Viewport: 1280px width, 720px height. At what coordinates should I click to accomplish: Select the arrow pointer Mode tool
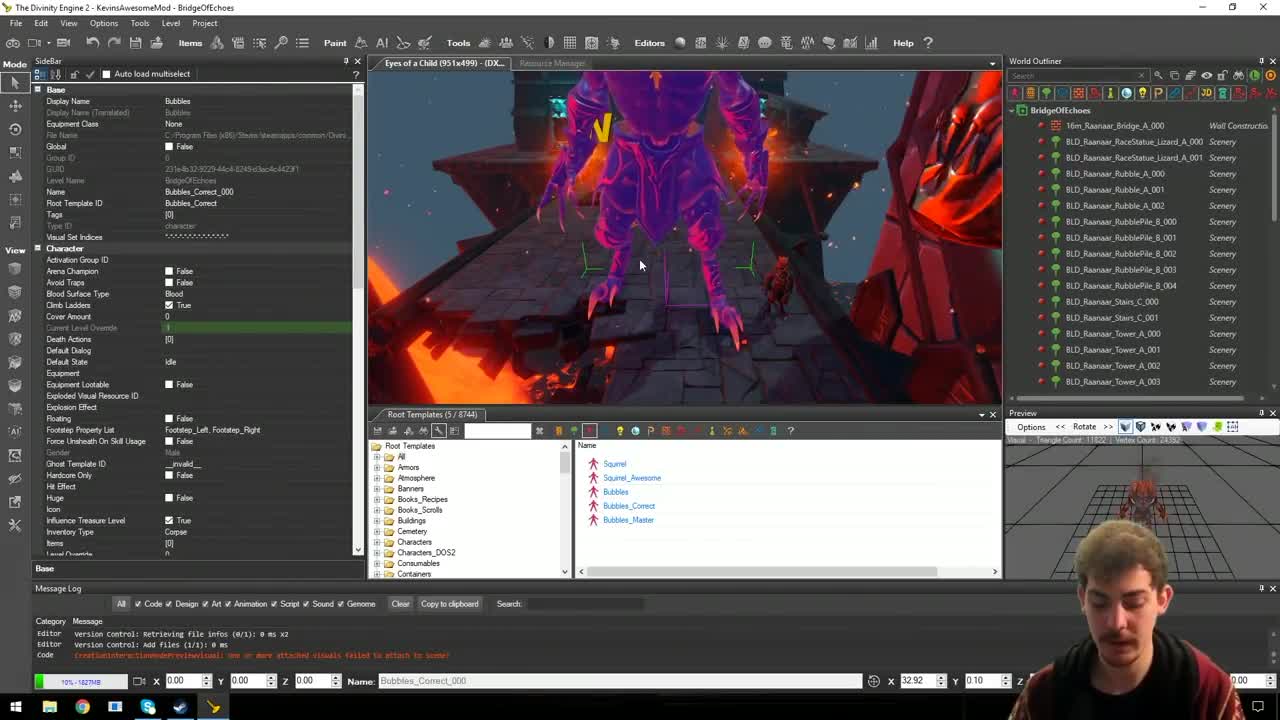pyautogui.click(x=15, y=82)
